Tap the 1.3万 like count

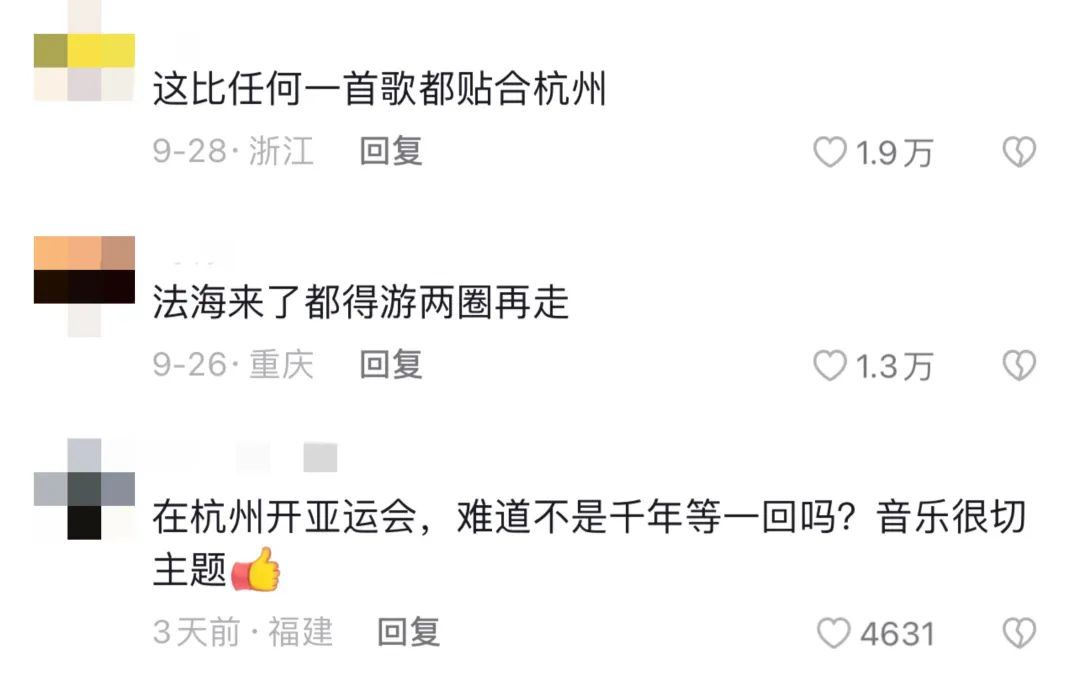[894, 367]
